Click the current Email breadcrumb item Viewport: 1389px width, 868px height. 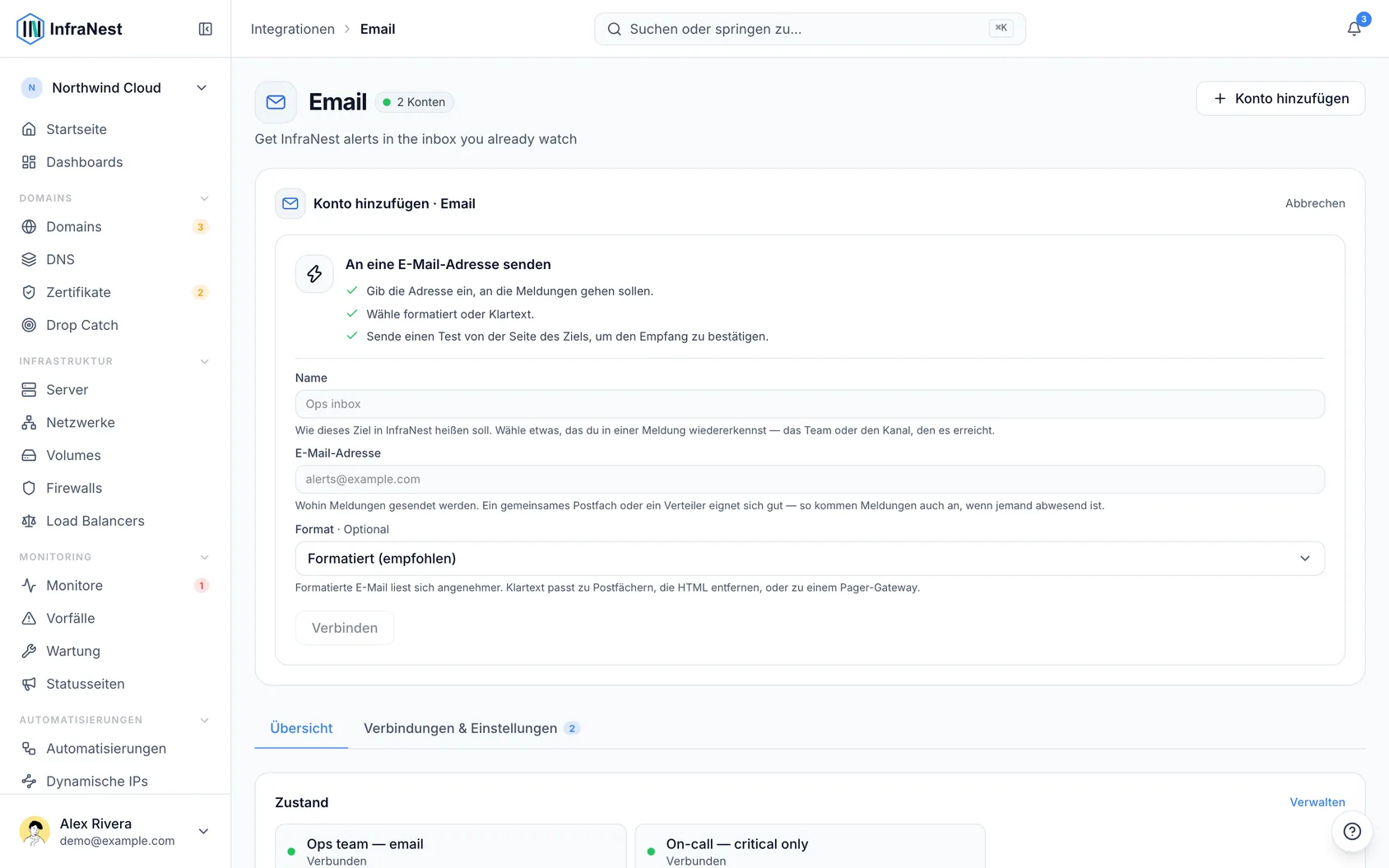pos(378,29)
